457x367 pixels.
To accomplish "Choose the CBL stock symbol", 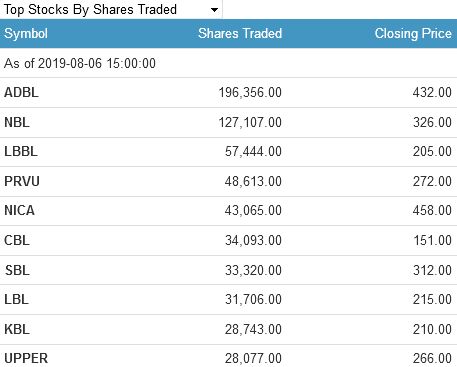I will (x=17, y=240).
